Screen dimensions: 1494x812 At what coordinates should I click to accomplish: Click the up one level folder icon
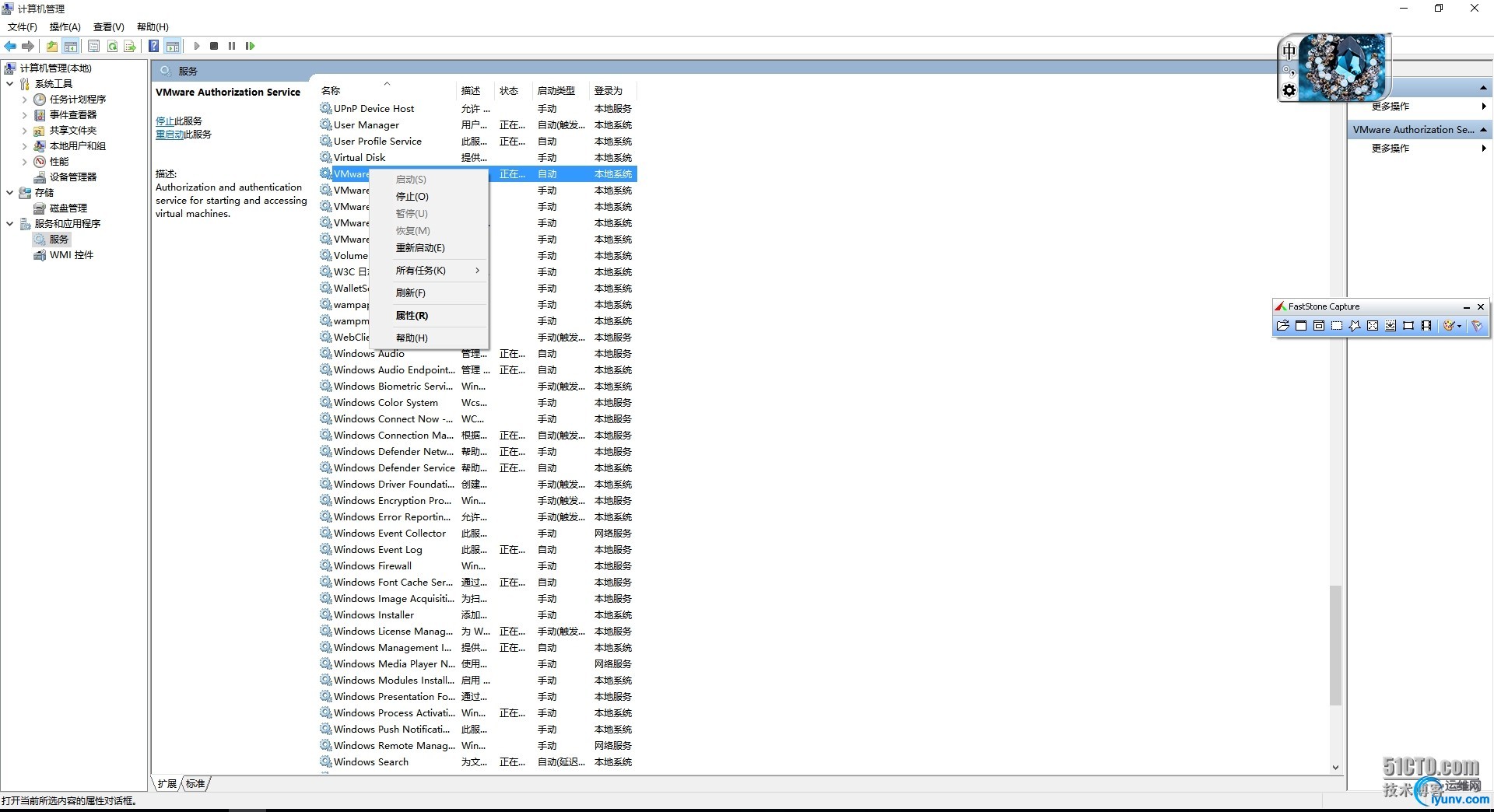pos(52,46)
